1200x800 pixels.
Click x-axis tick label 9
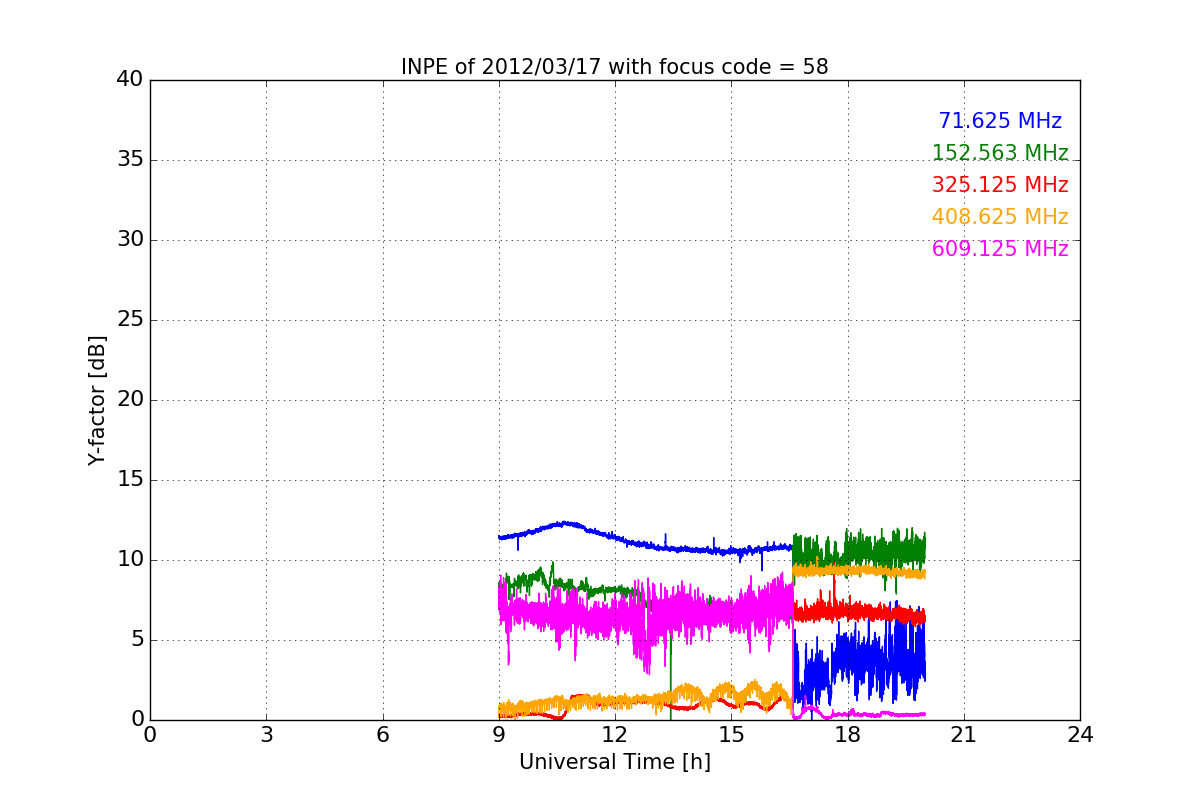(x=499, y=734)
